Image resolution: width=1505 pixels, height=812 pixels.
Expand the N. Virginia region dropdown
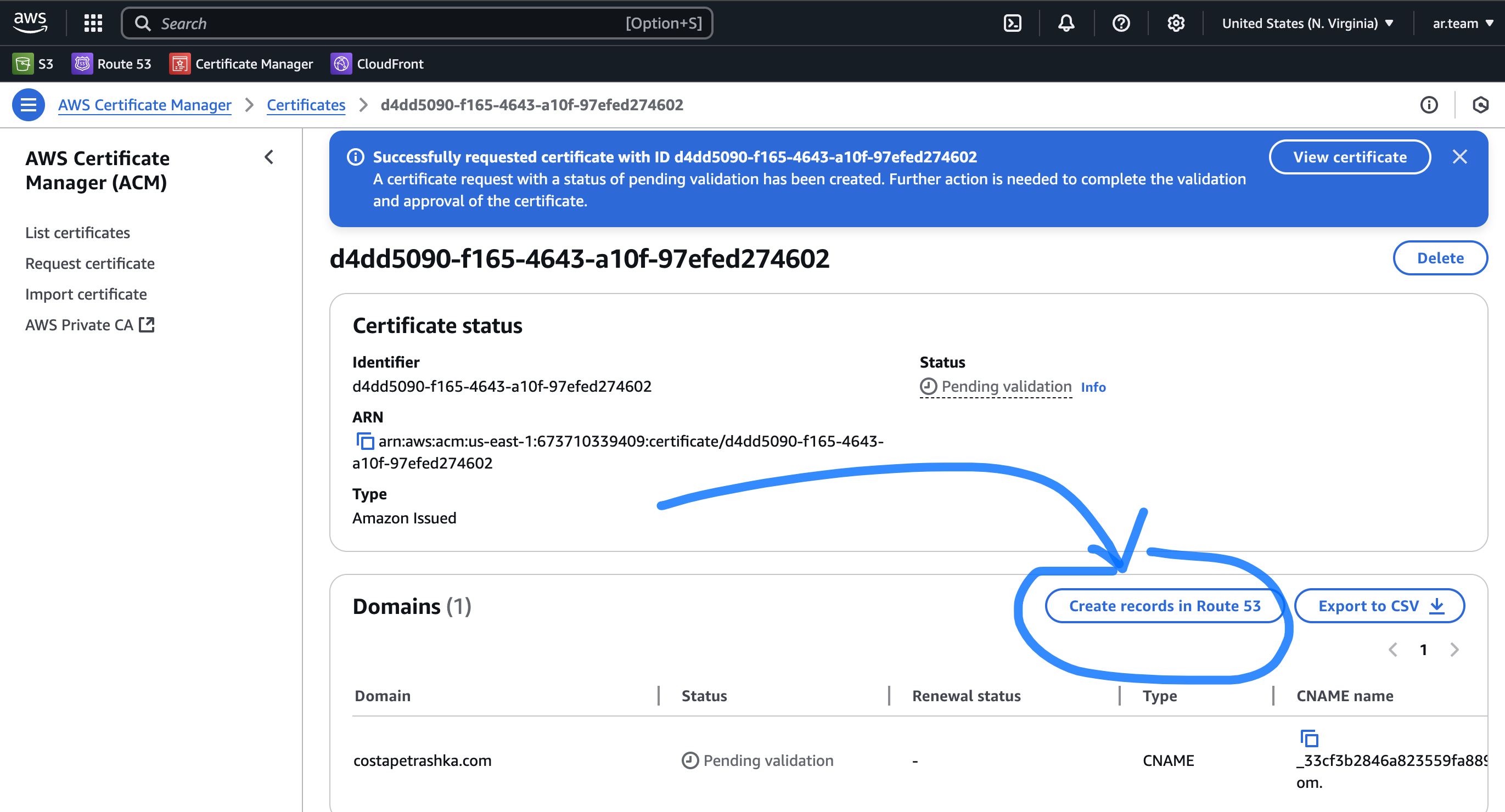(1307, 24)
